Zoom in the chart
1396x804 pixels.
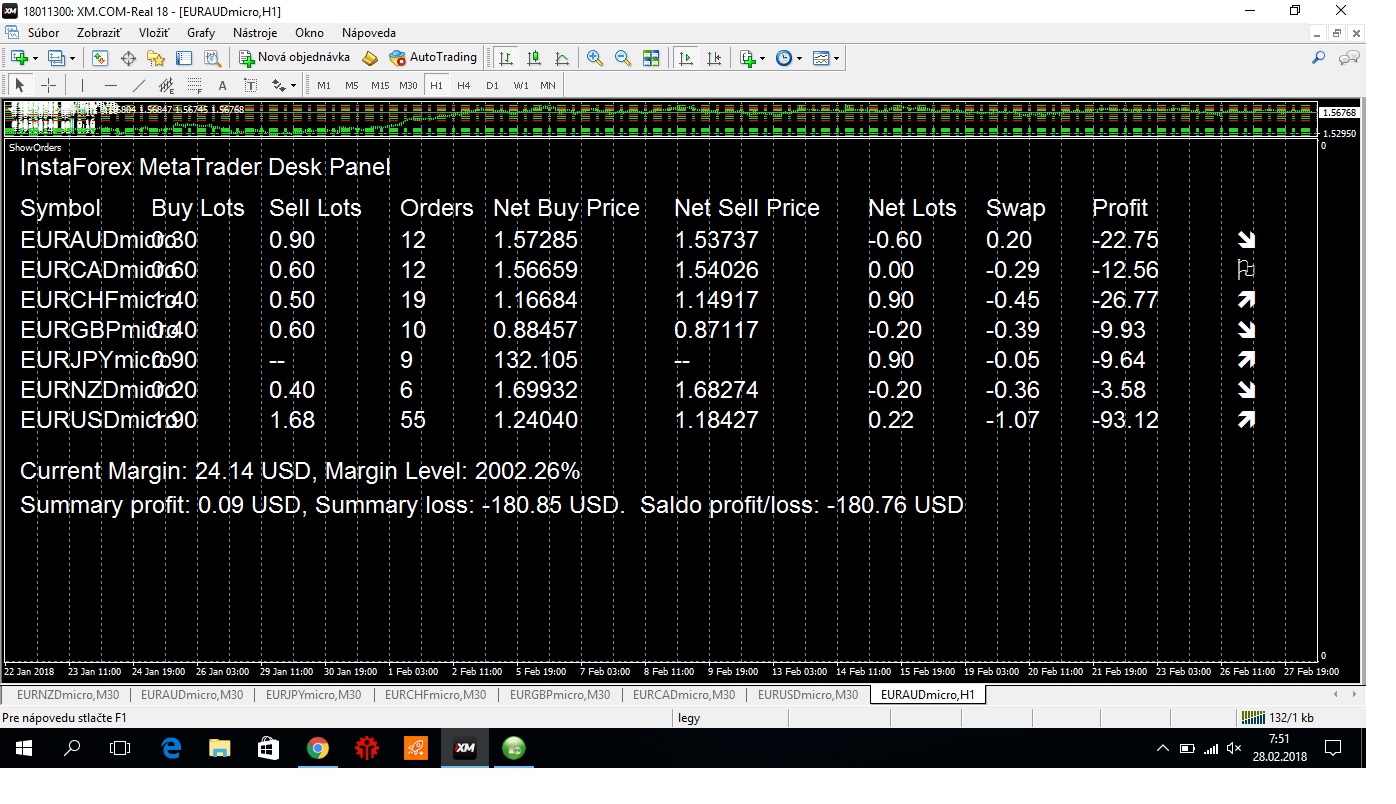595,58
